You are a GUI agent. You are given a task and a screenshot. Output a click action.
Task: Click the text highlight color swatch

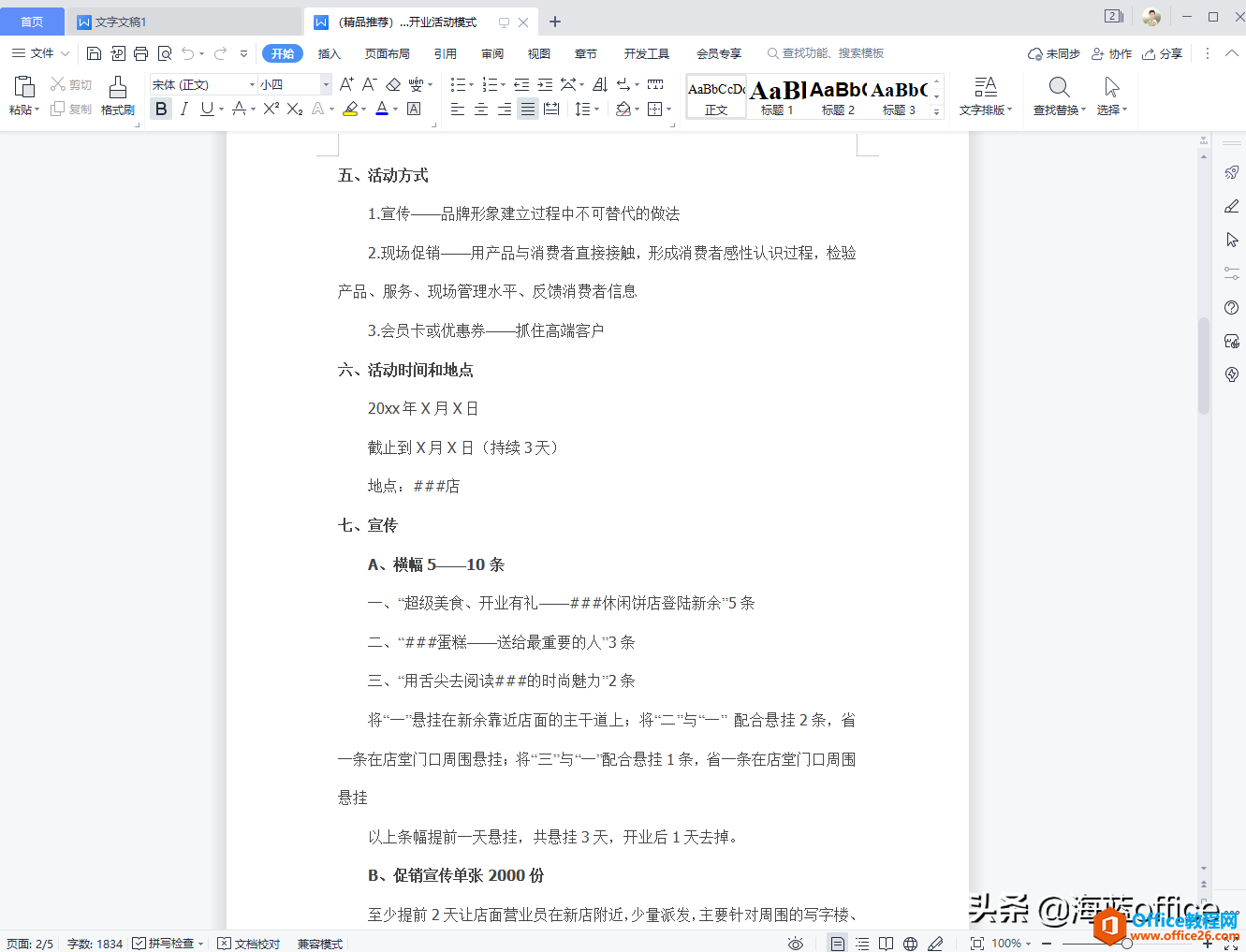tap(350, 109)
